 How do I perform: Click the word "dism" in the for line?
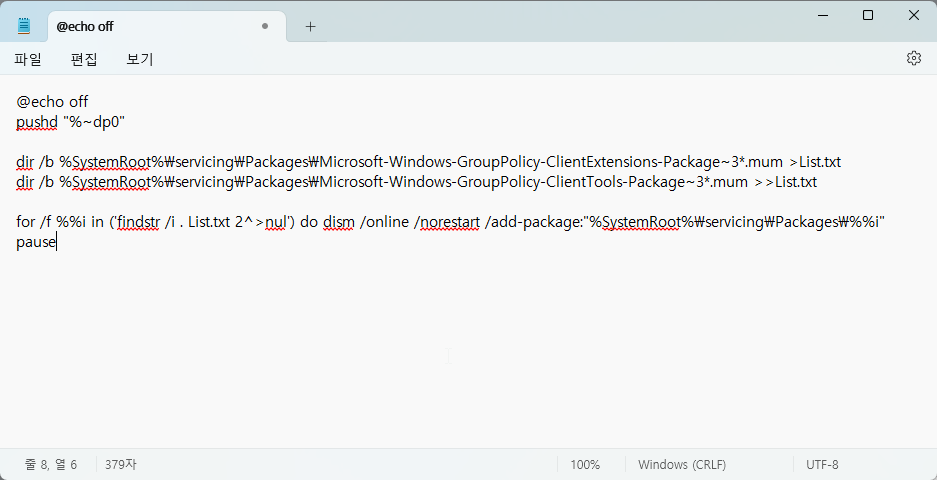click(338, 223)
